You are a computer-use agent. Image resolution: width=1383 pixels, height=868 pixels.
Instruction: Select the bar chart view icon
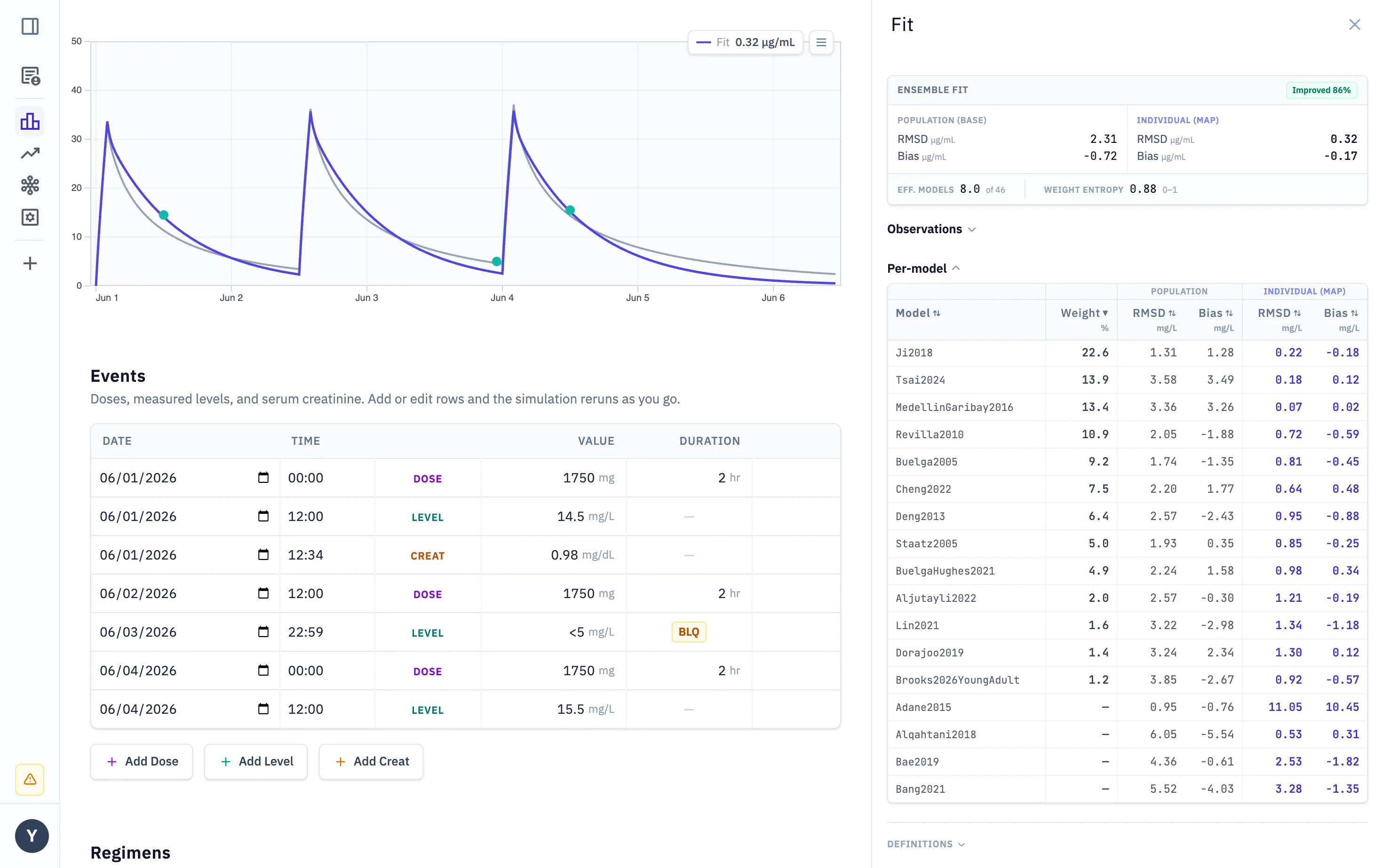30,121
